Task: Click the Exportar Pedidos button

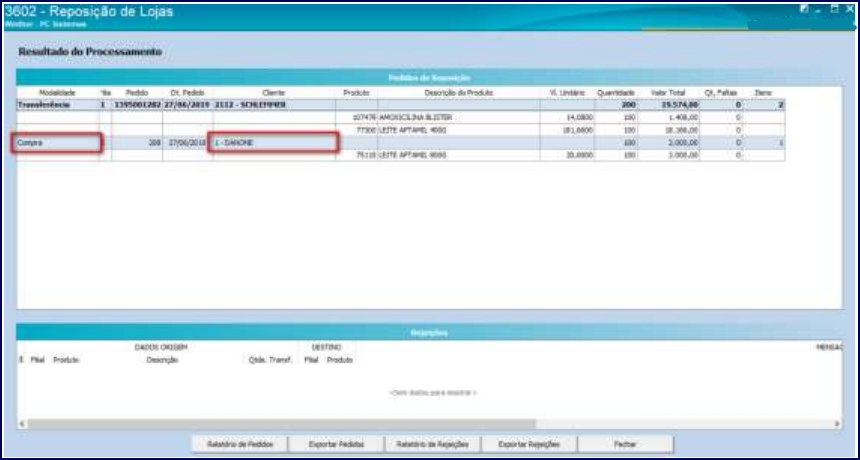Action: [336, 444]
